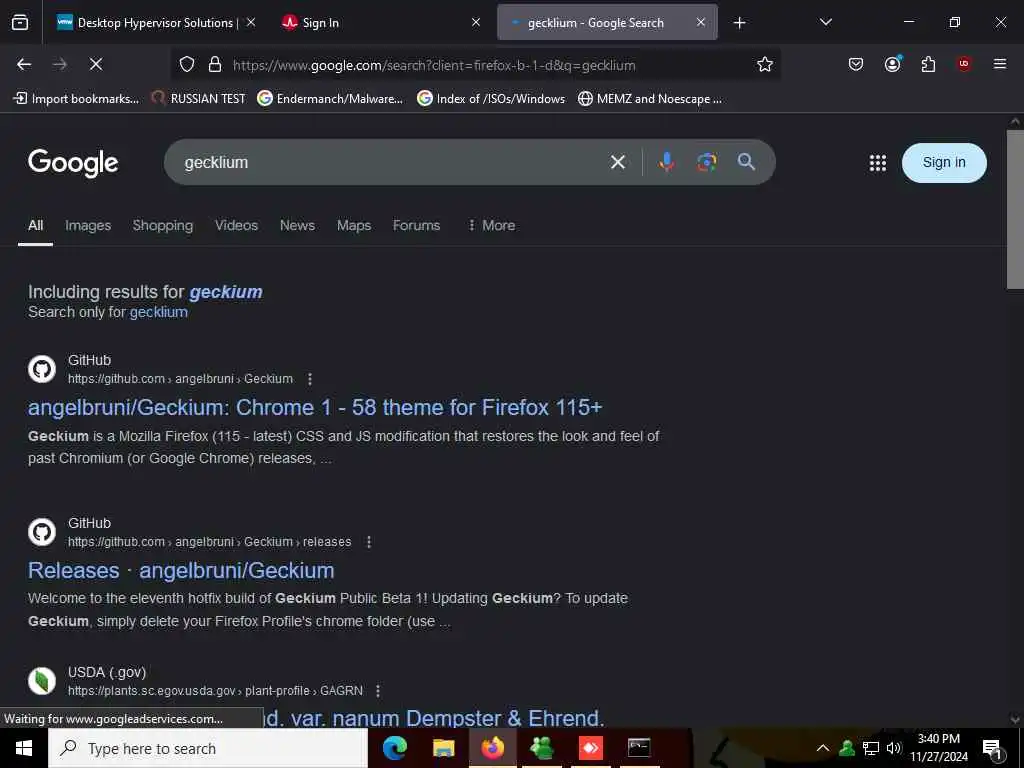
Task: Show site security info via the padlock icon
Action: tap(215, 64)
